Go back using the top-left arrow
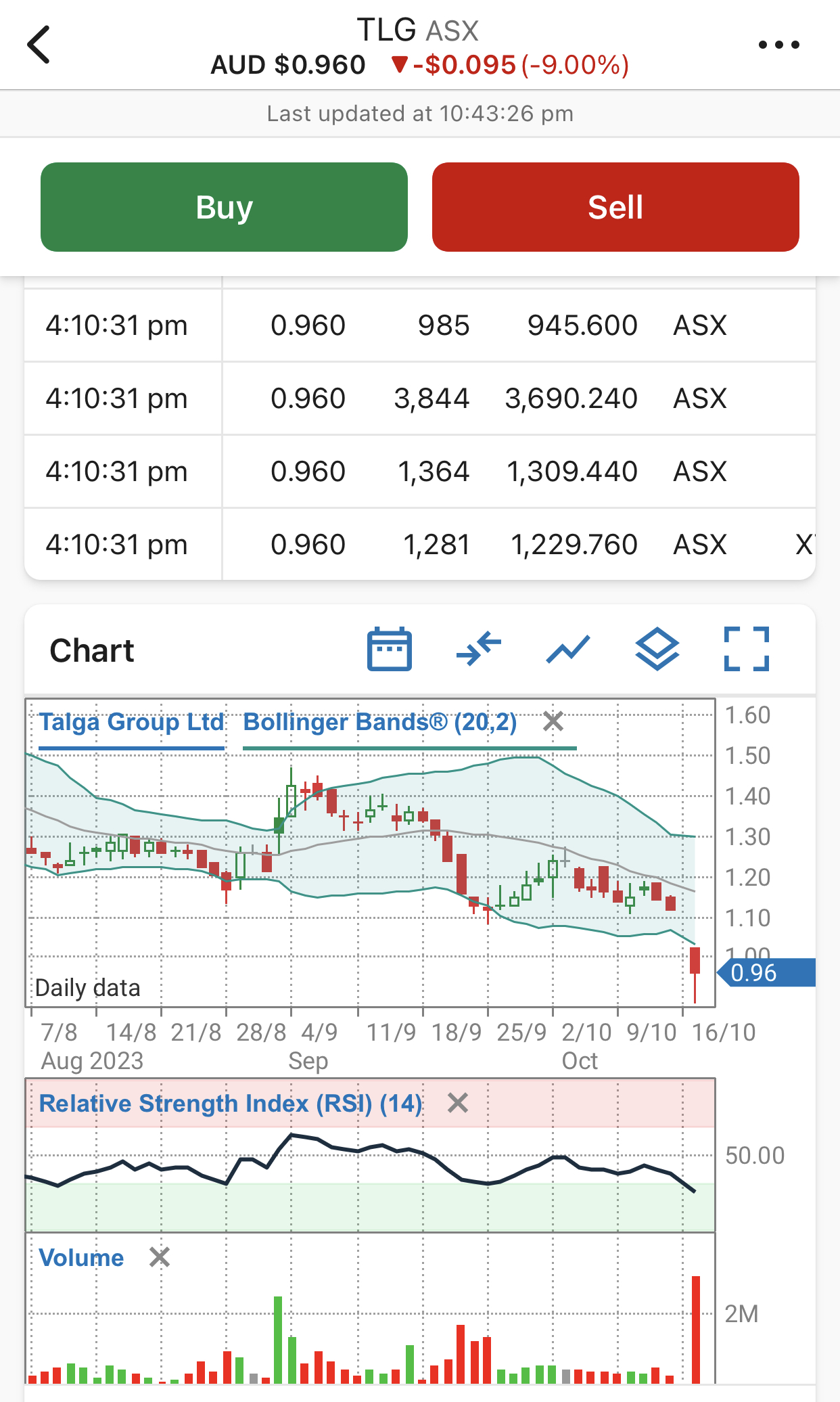This screenshot has width=840, height=1402. coord(39,45)
